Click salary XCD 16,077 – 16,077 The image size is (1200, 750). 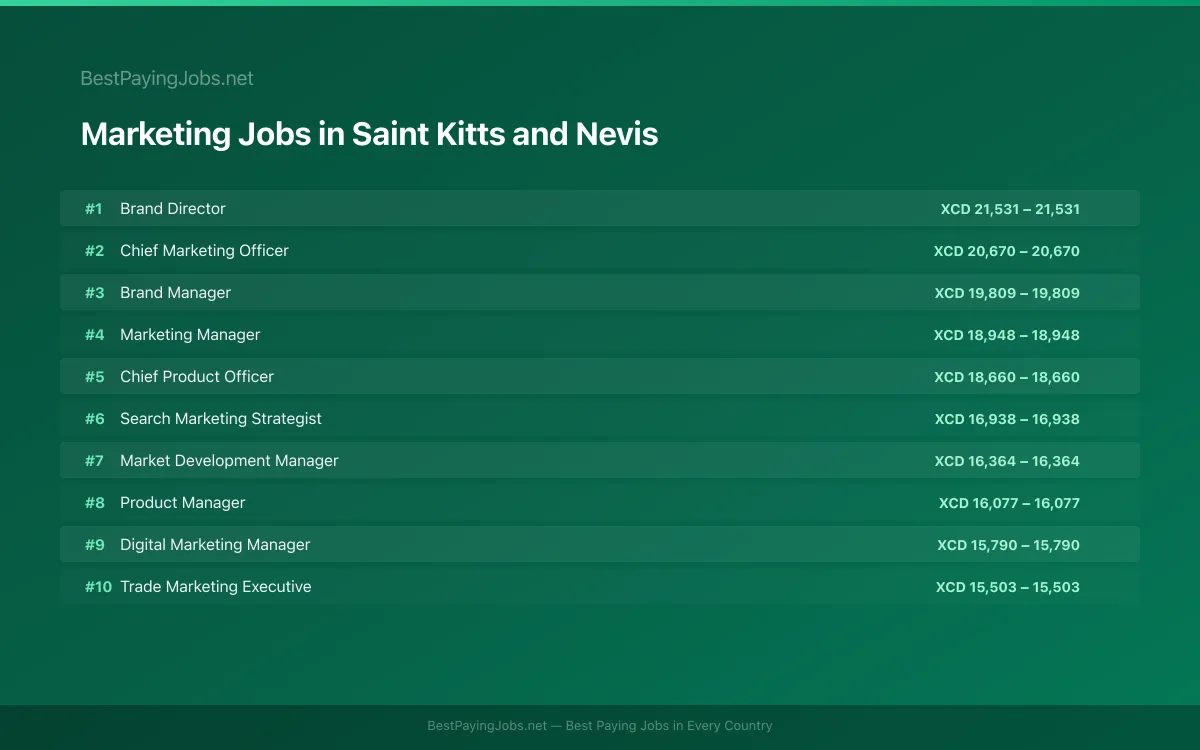click(x=1009, y=503)
